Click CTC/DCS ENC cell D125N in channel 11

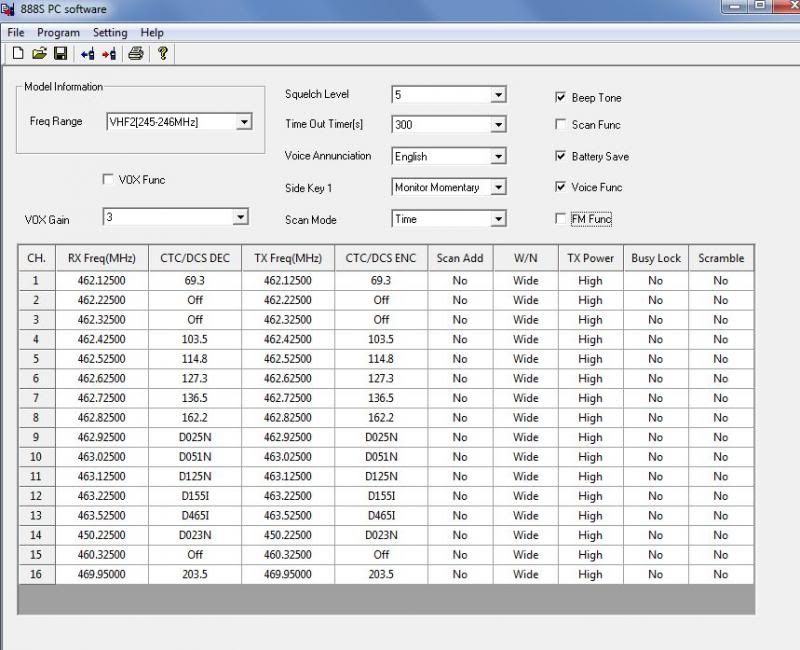(x=381, y=477)
